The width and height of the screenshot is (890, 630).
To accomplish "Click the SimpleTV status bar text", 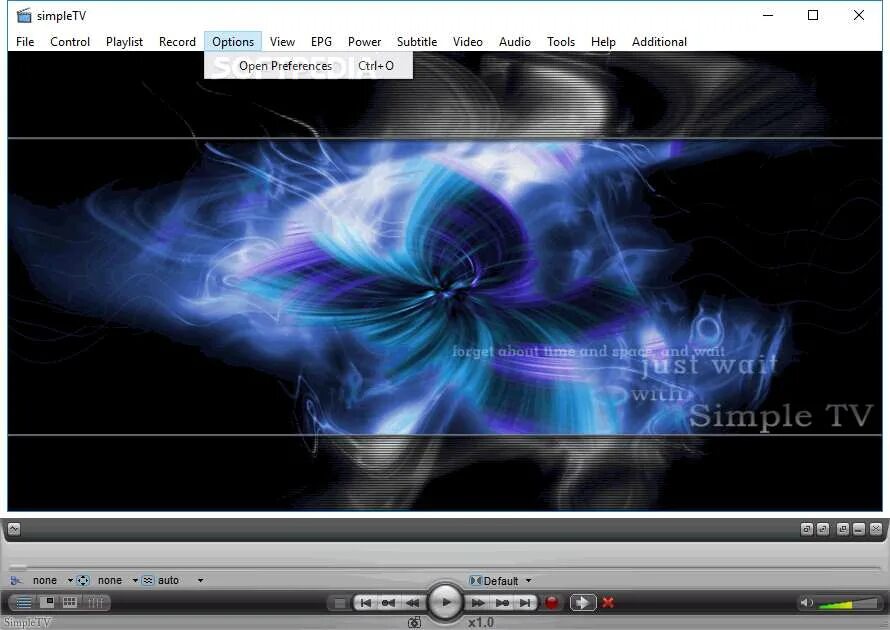I will 27,623.
